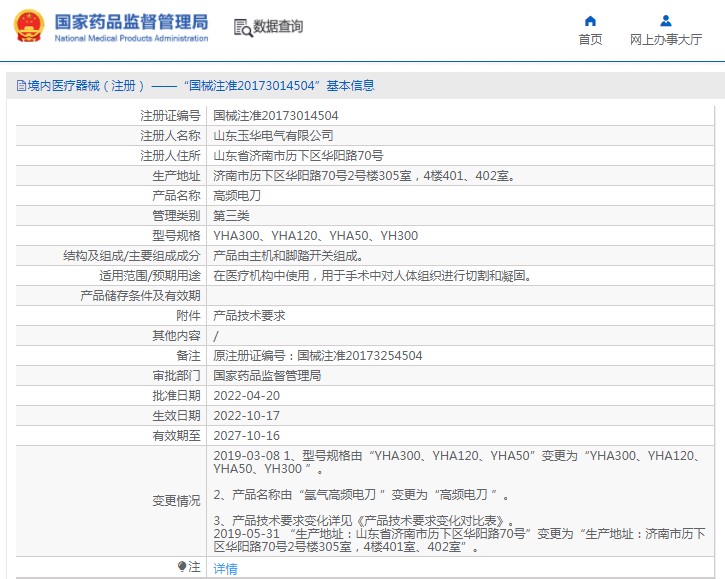Click the empty 产品储存条件及有效期 value cell

coord(460,296)
